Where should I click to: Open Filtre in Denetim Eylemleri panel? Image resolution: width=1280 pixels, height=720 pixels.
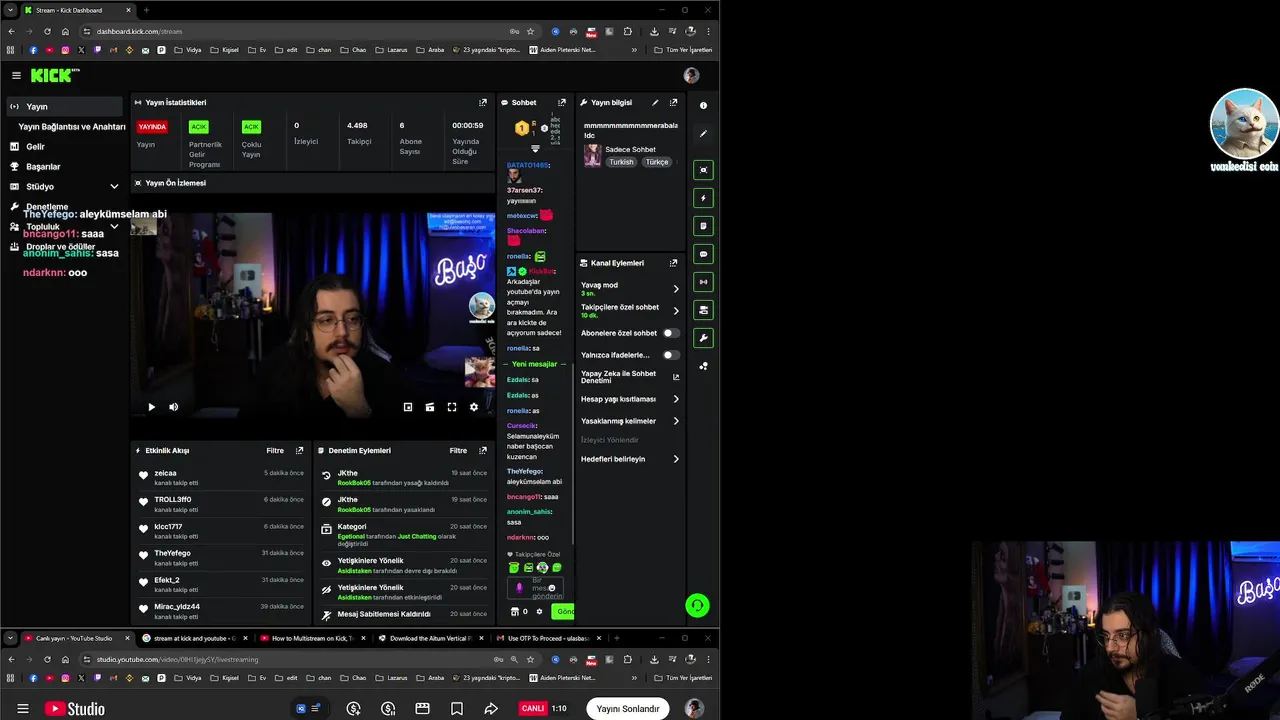pyautogui.click(x=458, y=450)
